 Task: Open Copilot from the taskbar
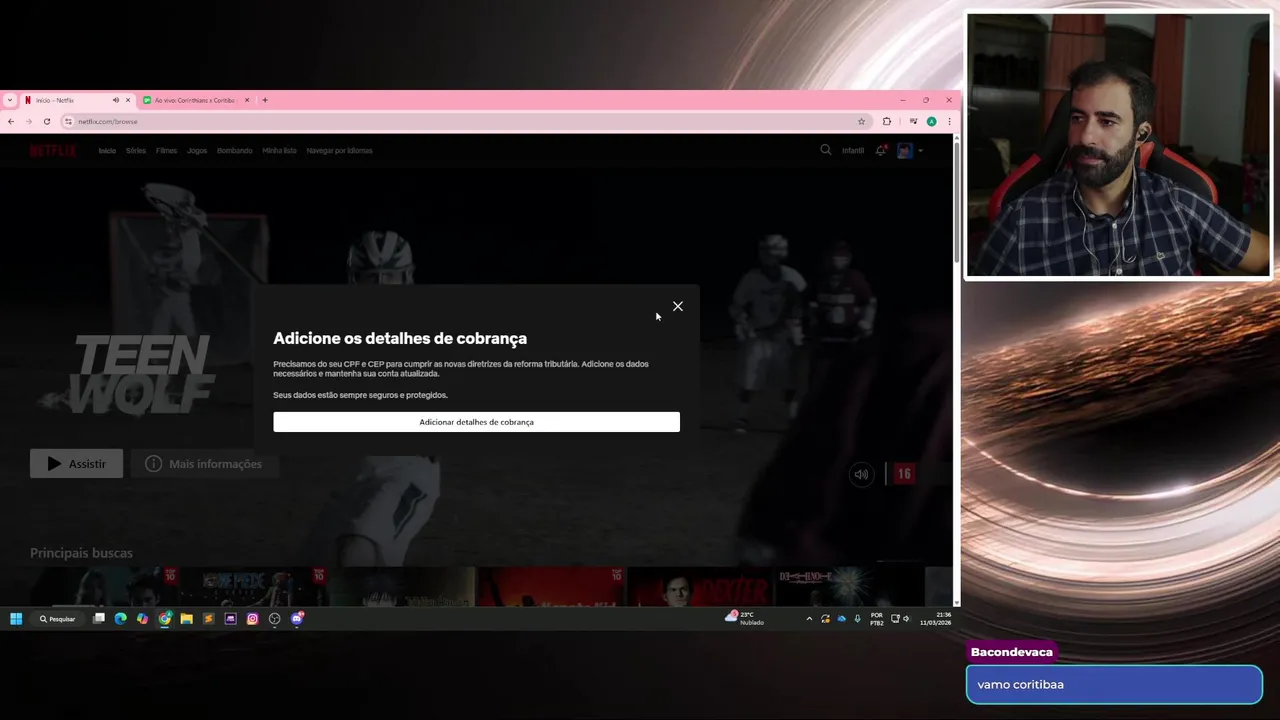click(143, 619)
